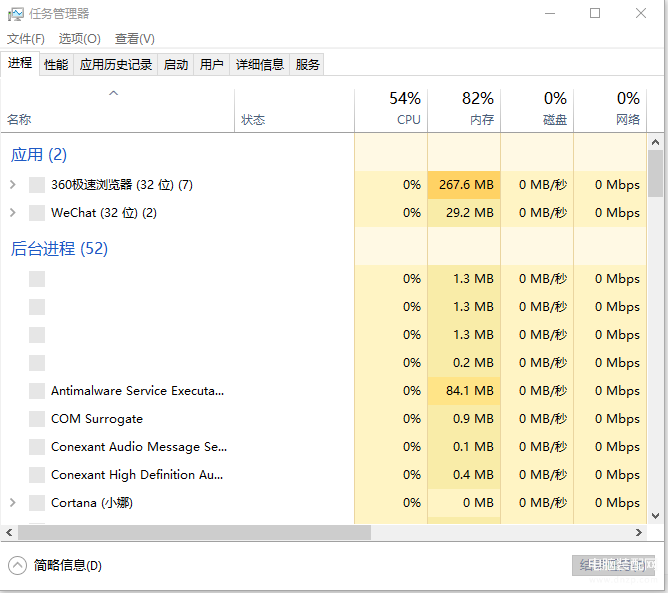Select the Conexant High Definition Au... row
Viewport: 668px width, 593px height.
click(x=324, y=475)
